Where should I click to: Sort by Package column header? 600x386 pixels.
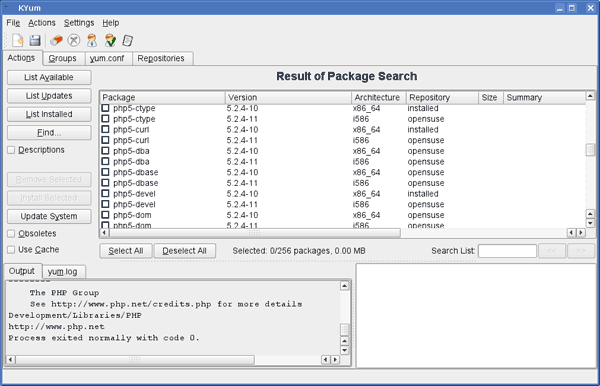(x=163, y=98)
